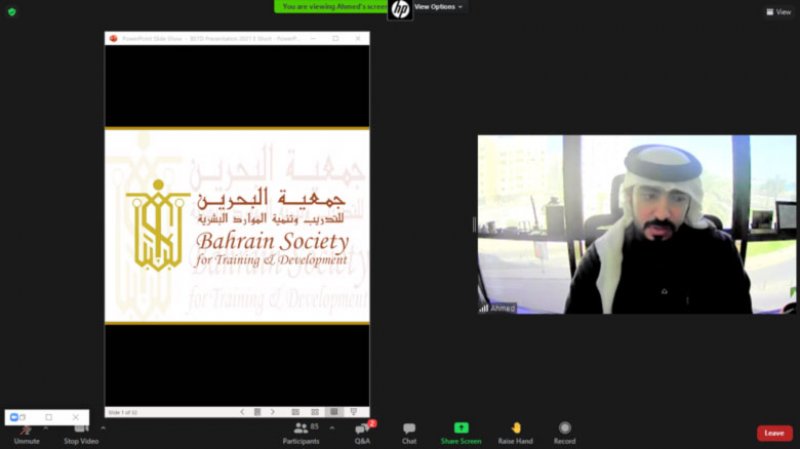Screen dimensions: 800x449
Task: Click the green Share Screen icon
Action: point(461,428)
